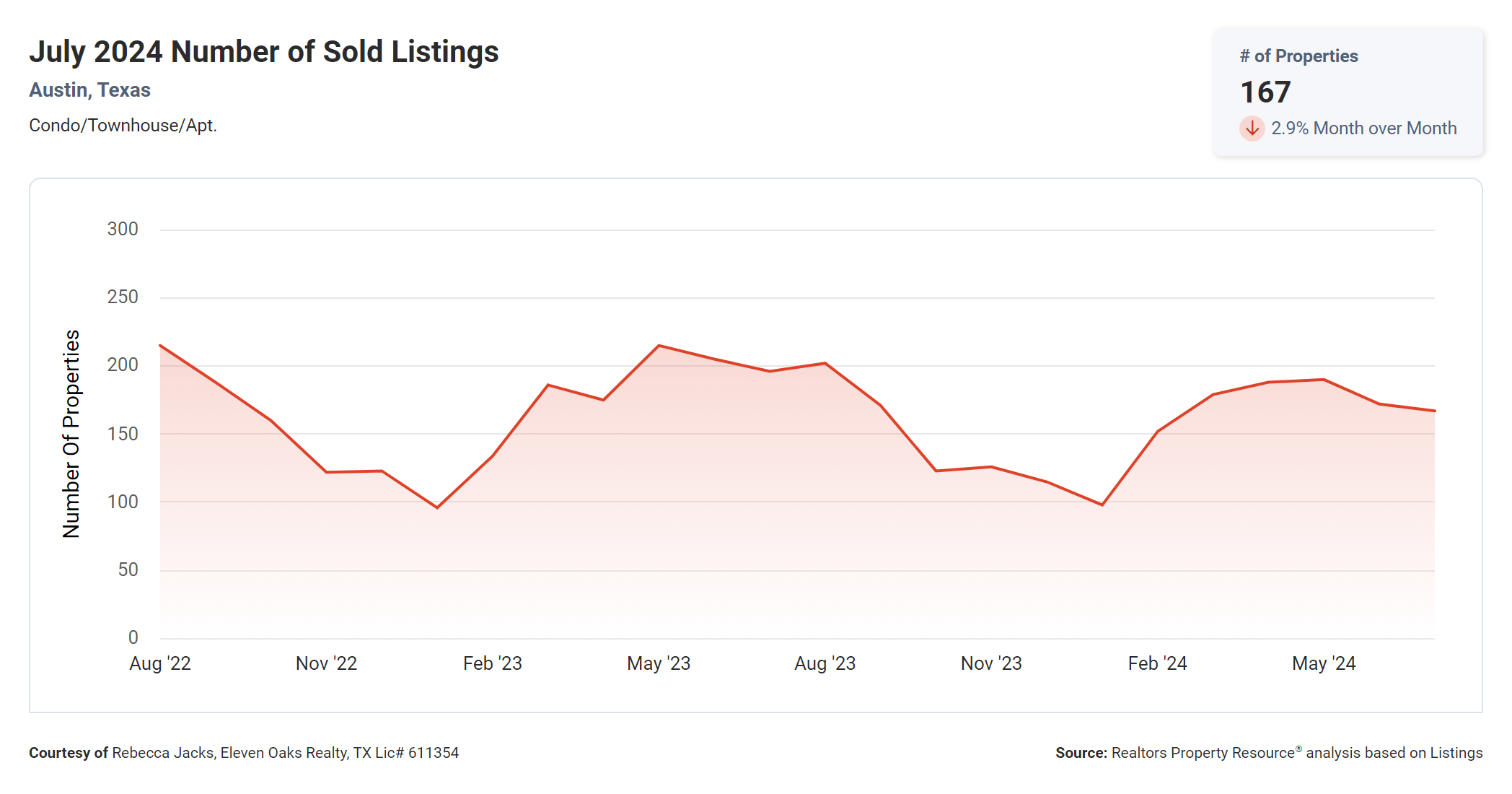This screenshot has height=794, width=1512.
Task: Click the 300 y-axis tick label
Action: coord(123,230)
